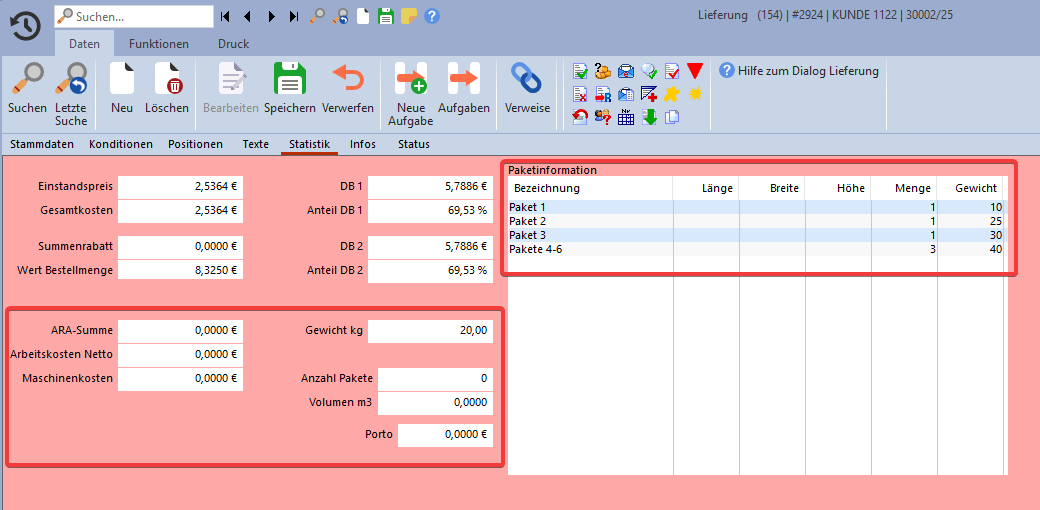Switch to the Konditionen tab

121,144
